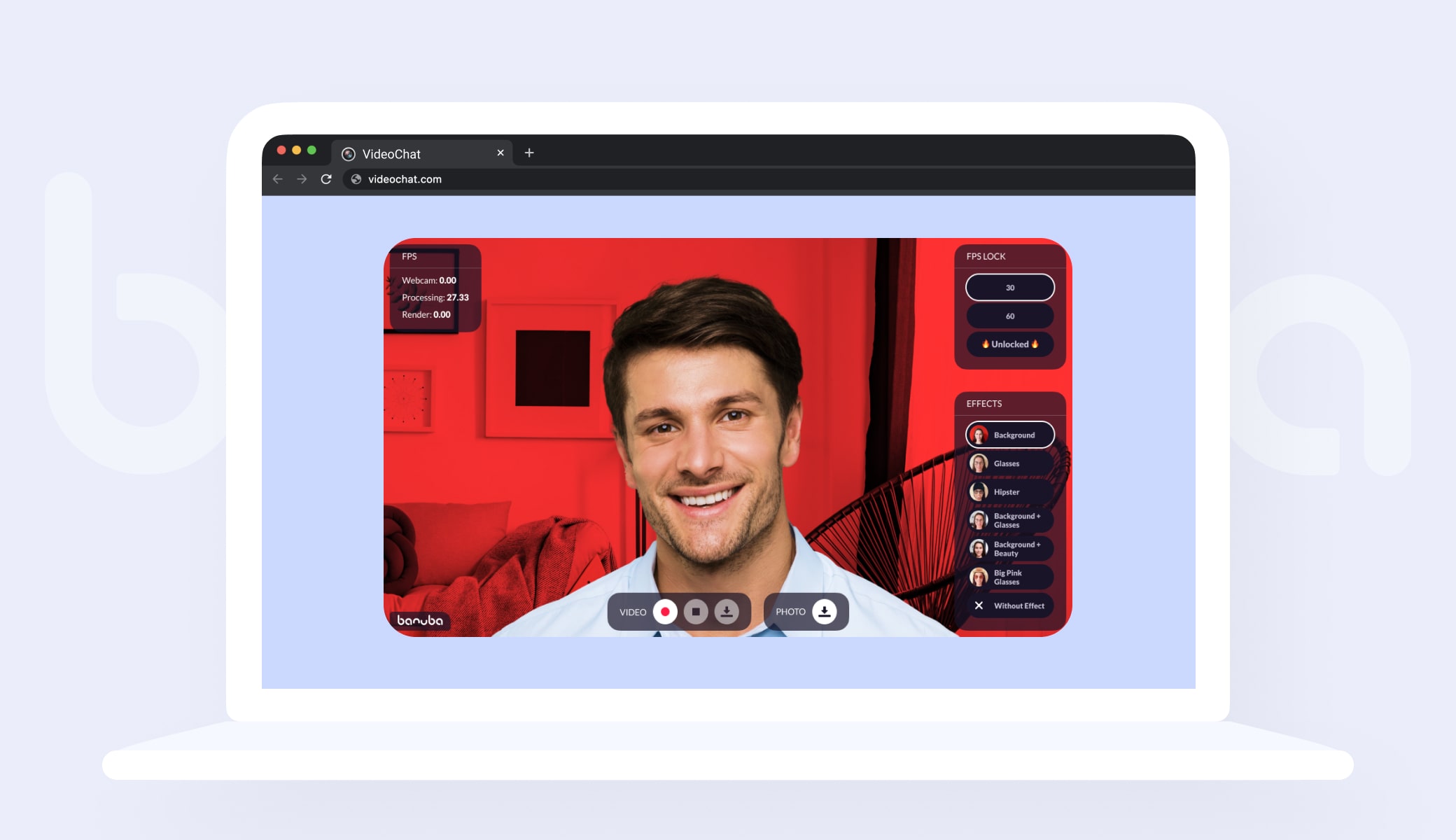This screenshot has width=1456, height=840.
Task: Select Background + Beauty effect
Action: point(1009,548)
